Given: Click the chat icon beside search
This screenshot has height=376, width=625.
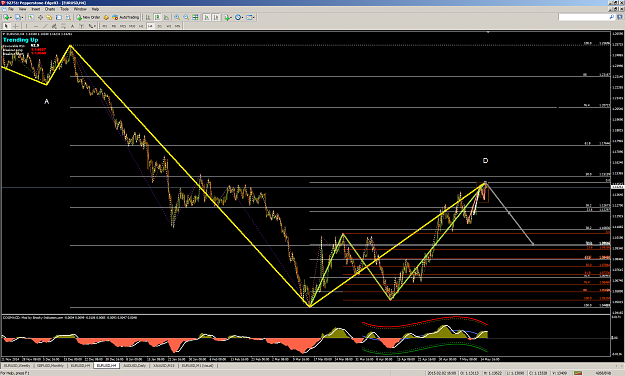Looking at the screenshot, I should [x=620, y=17].
